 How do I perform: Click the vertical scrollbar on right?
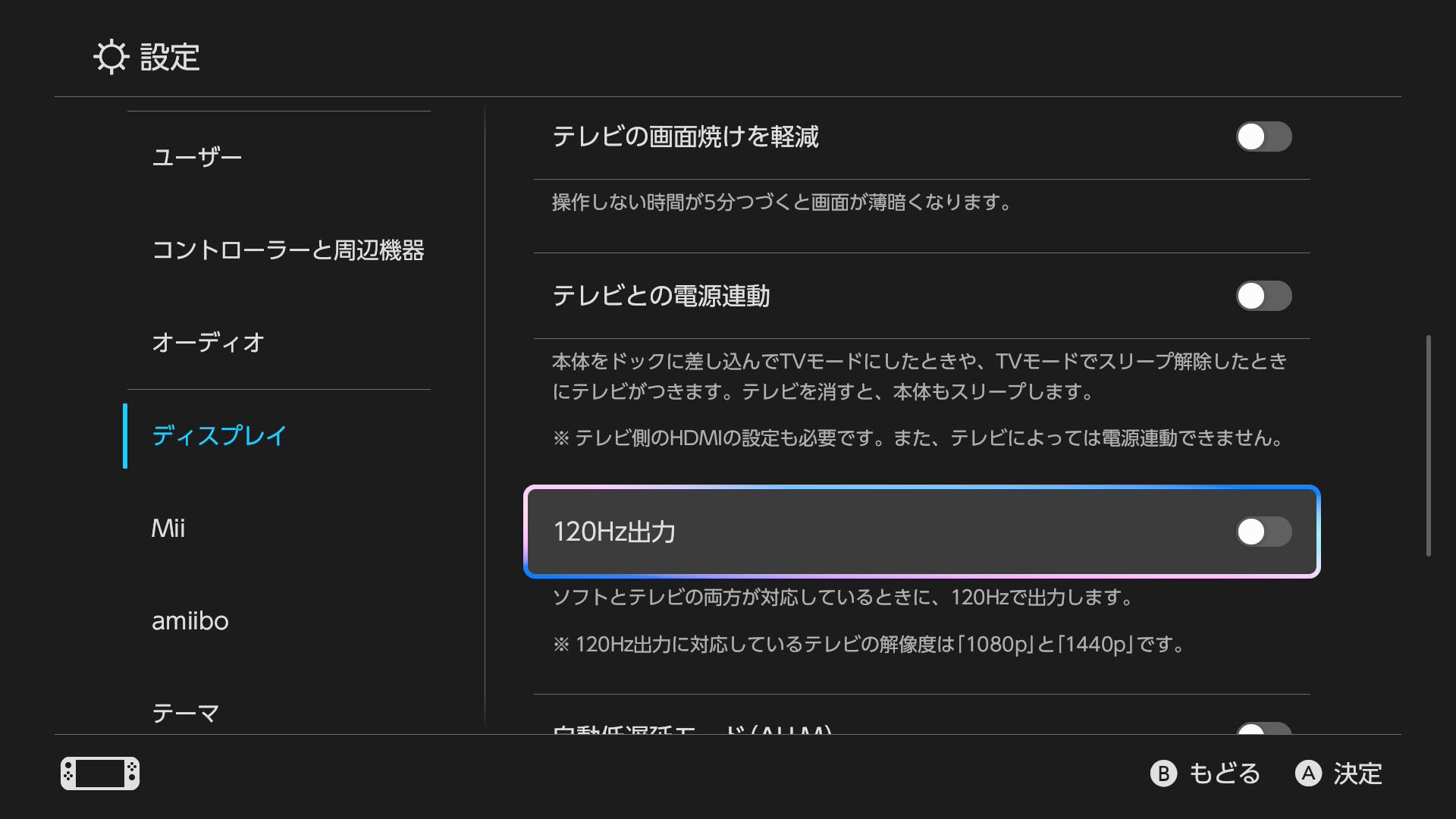[x=1429, y=446]
